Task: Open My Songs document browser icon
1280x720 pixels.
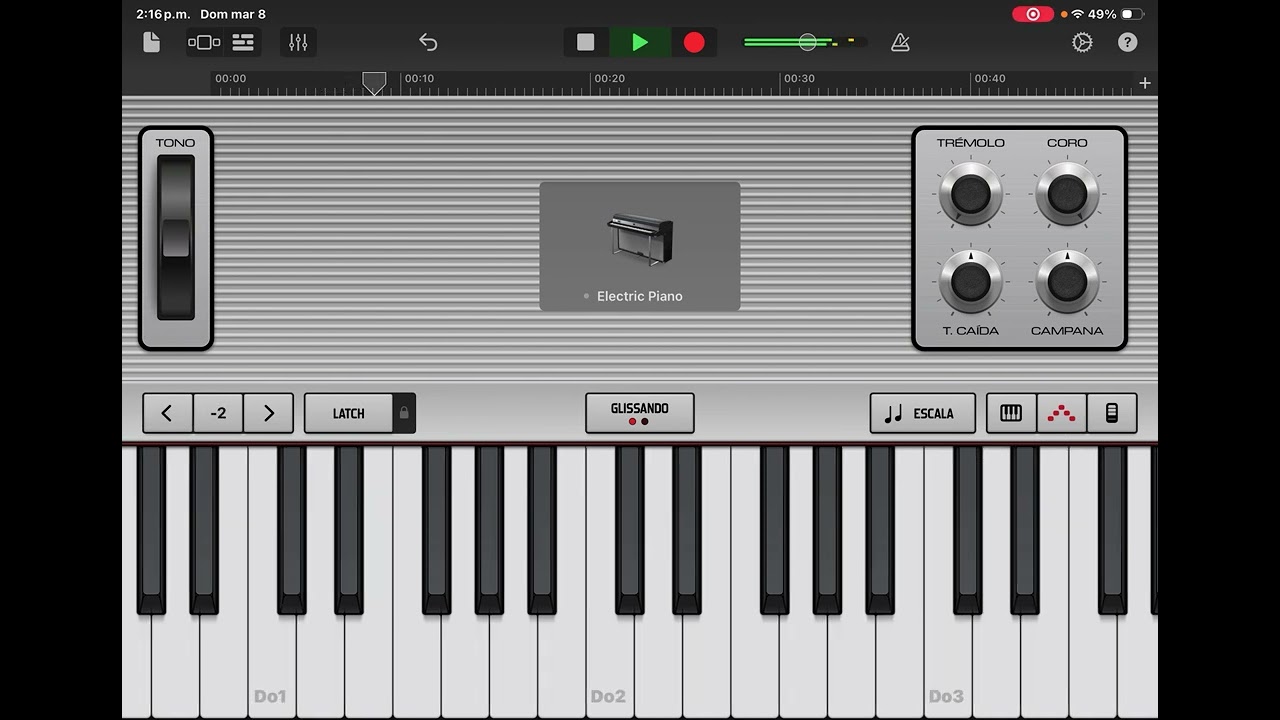Action: pyautogui.click(x=151, y=42)
